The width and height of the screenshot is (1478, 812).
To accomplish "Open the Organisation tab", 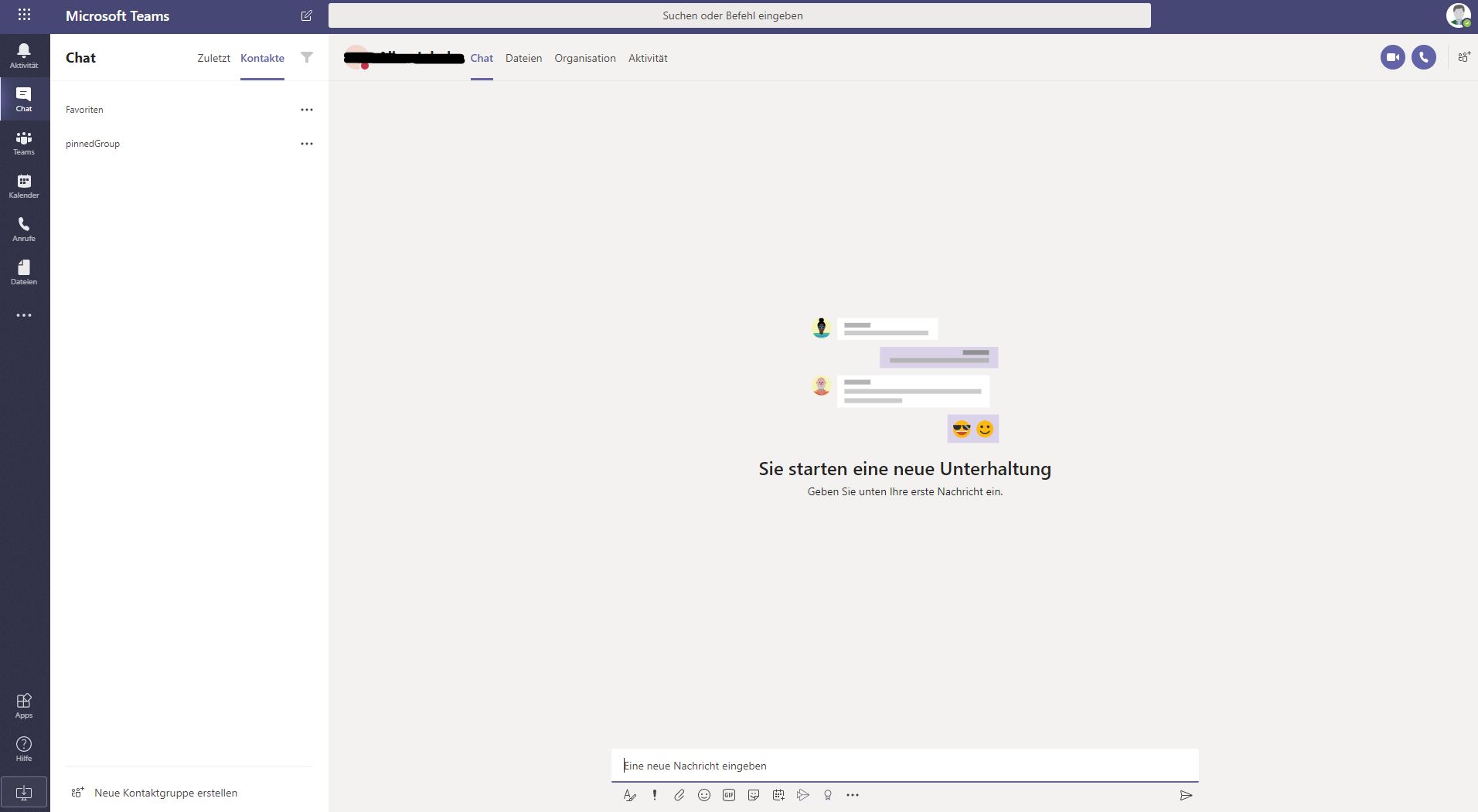I will pyautogui.click(x=585, y=58).
